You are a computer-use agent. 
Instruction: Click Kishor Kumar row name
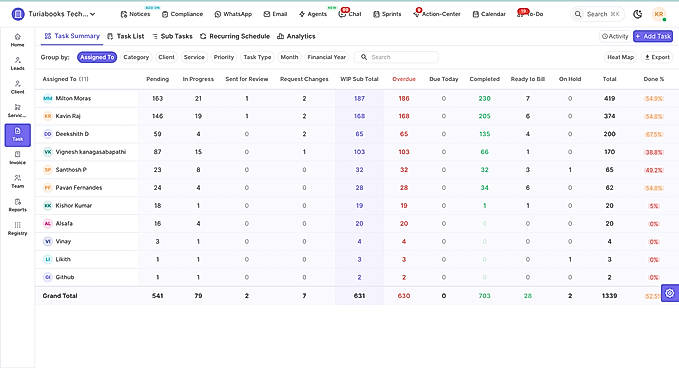click(x=74, y=206)
